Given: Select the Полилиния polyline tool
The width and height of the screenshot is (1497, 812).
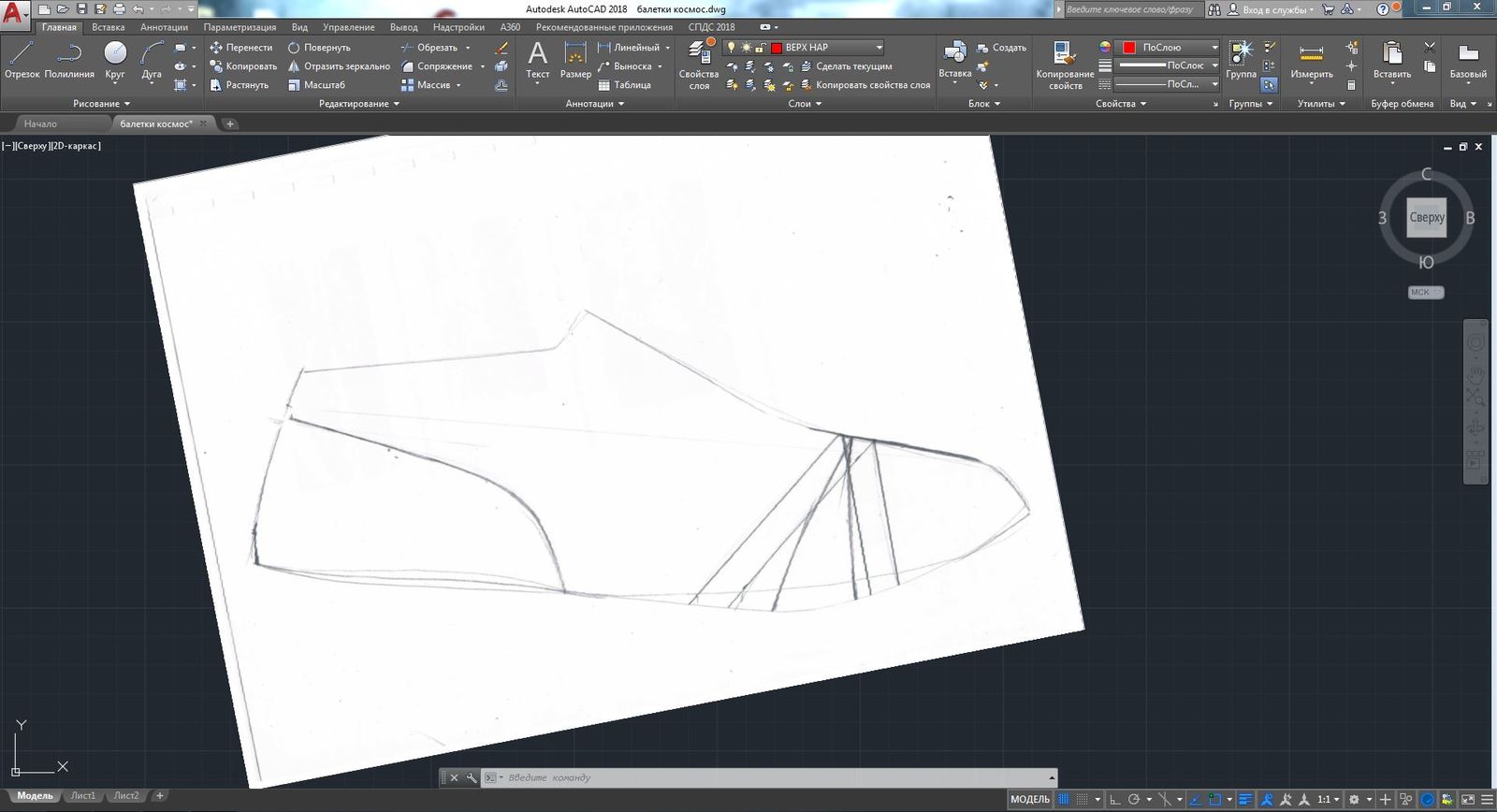Looking at the screenshot, I should click(x=69, y=60).
